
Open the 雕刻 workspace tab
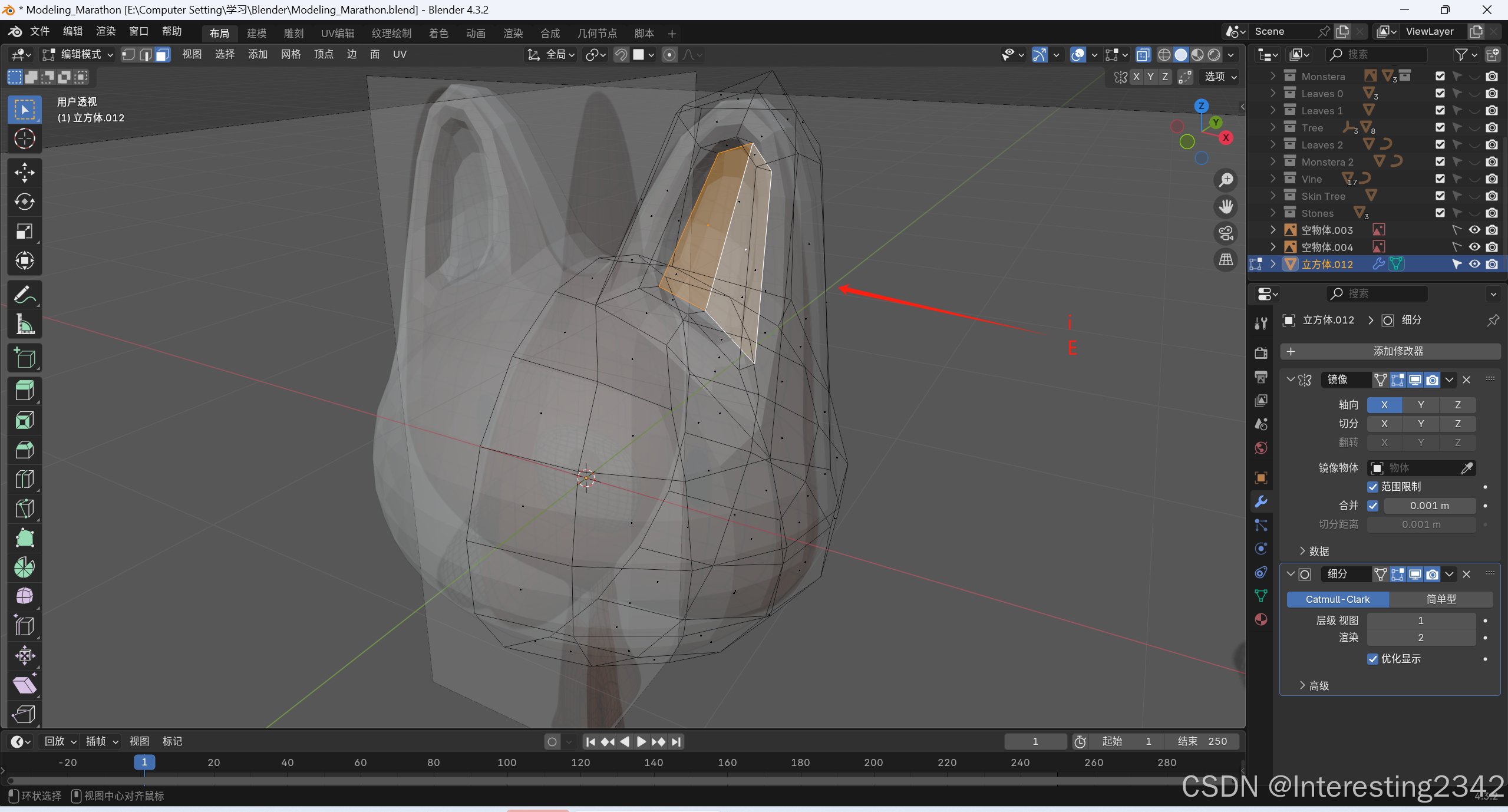293,34
